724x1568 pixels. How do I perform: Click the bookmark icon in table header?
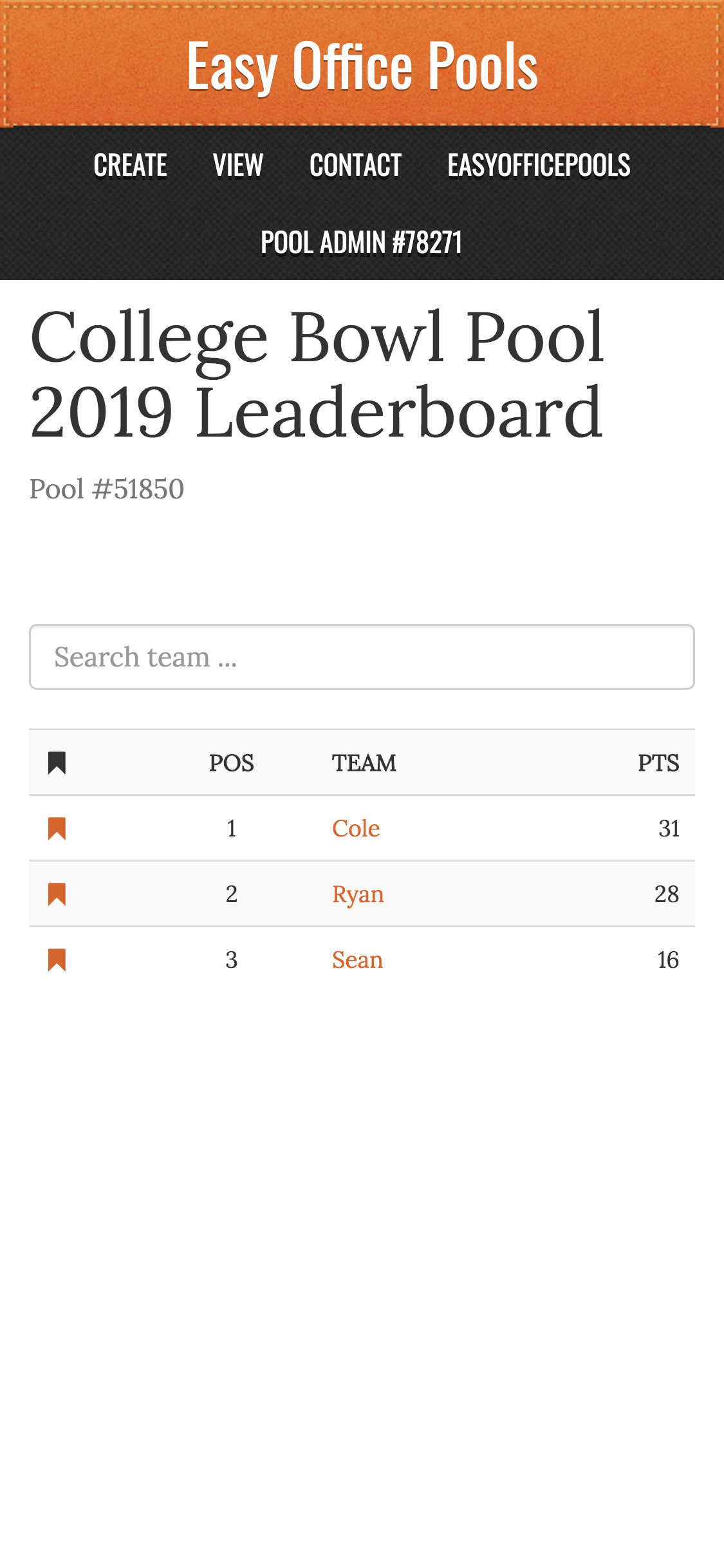pyautogui.click(x=57, y=763)
